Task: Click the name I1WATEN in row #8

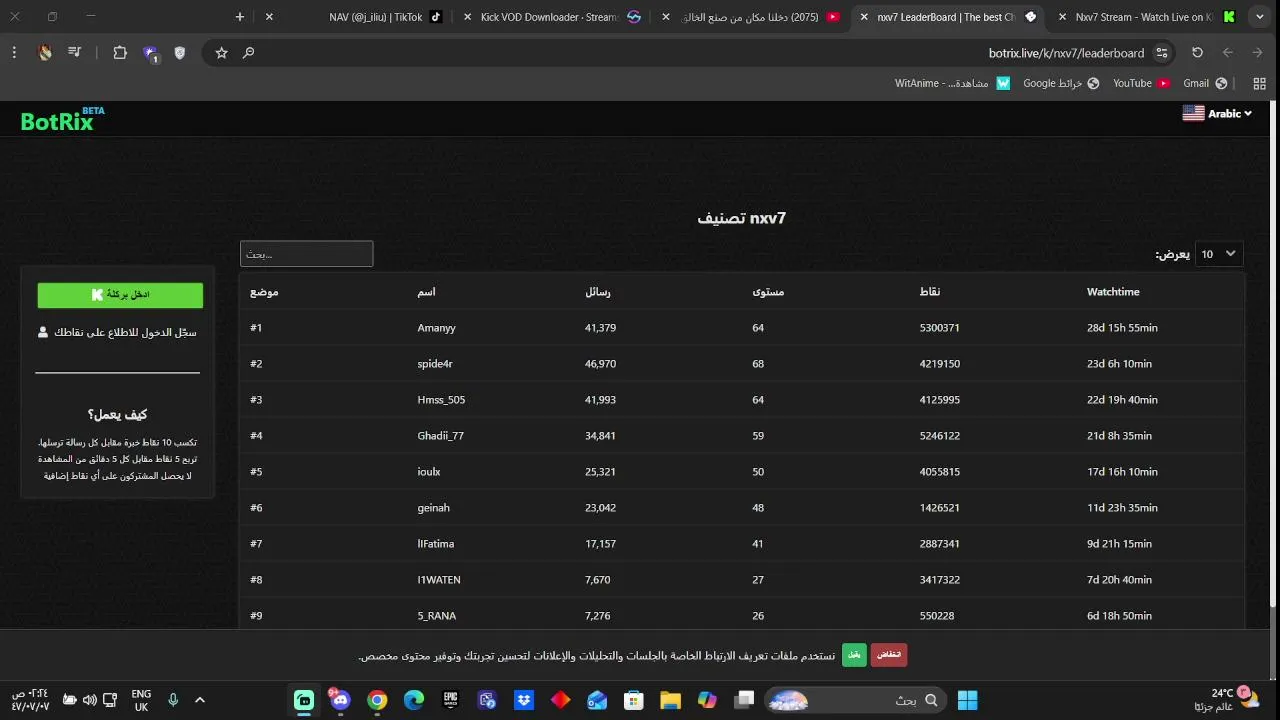Action: 439,580
